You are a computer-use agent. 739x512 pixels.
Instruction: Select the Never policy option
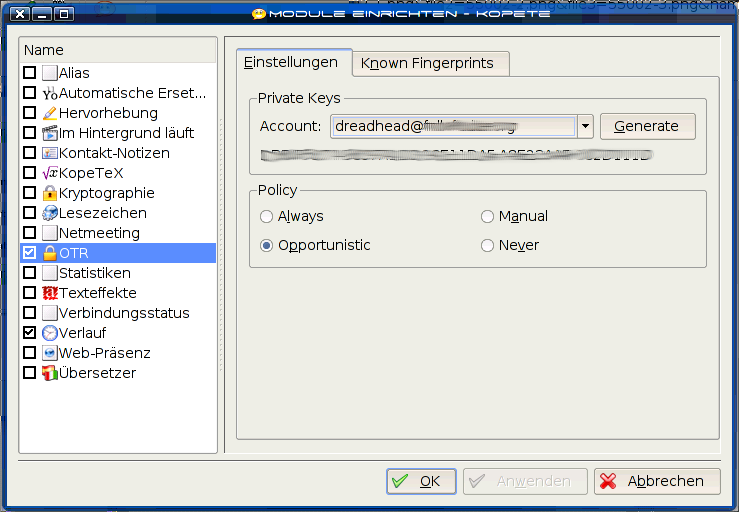coord(487,246)
